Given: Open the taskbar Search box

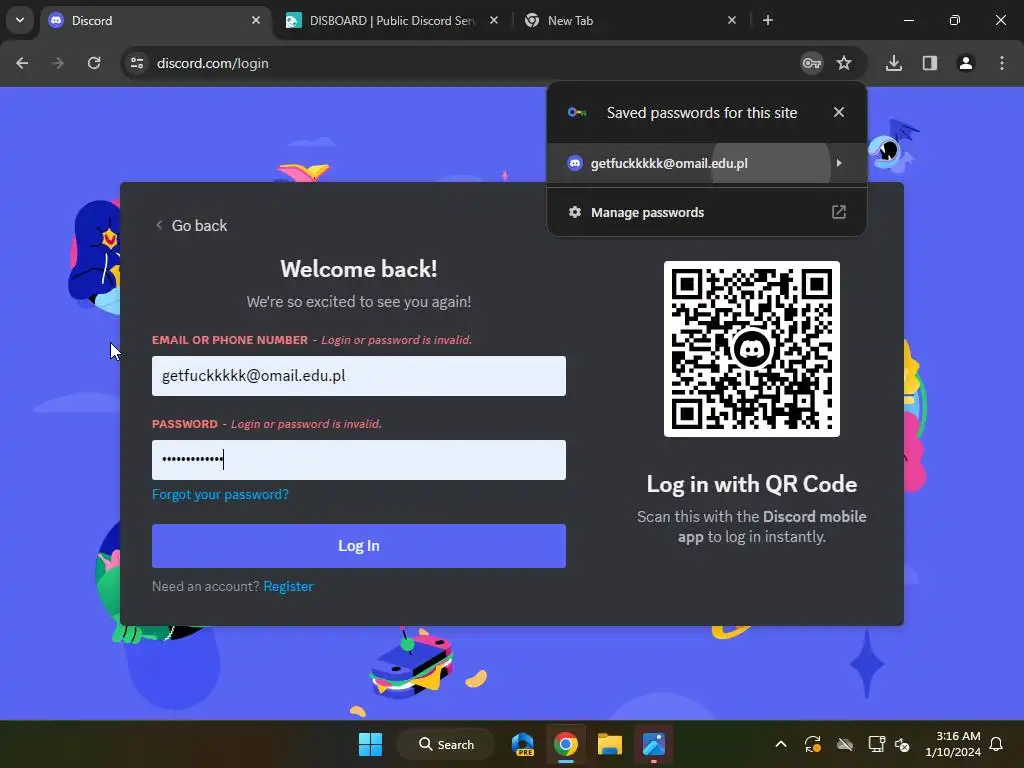Looking at the screenshot, I should [x=446, y=744].
